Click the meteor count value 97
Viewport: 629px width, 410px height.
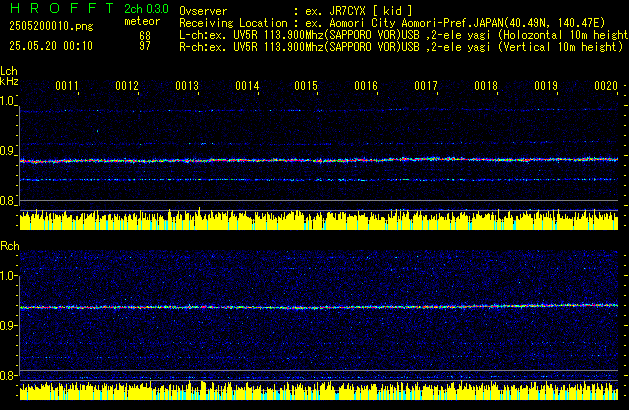[x=145, y=46]
